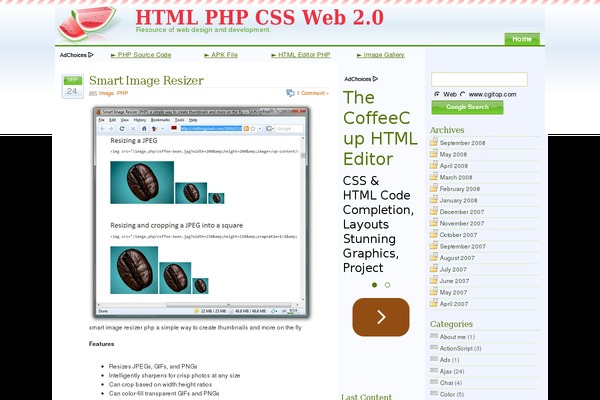Click folder icon beside February 2008

[434, 188]
